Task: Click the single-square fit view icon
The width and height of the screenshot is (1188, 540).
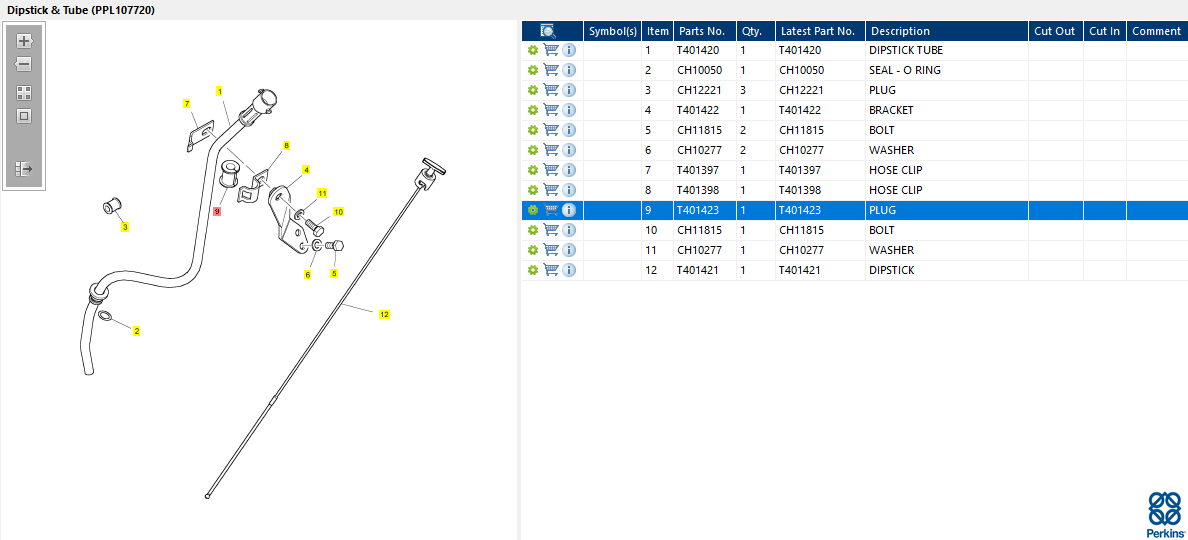Action: click(x=24, y=116)
